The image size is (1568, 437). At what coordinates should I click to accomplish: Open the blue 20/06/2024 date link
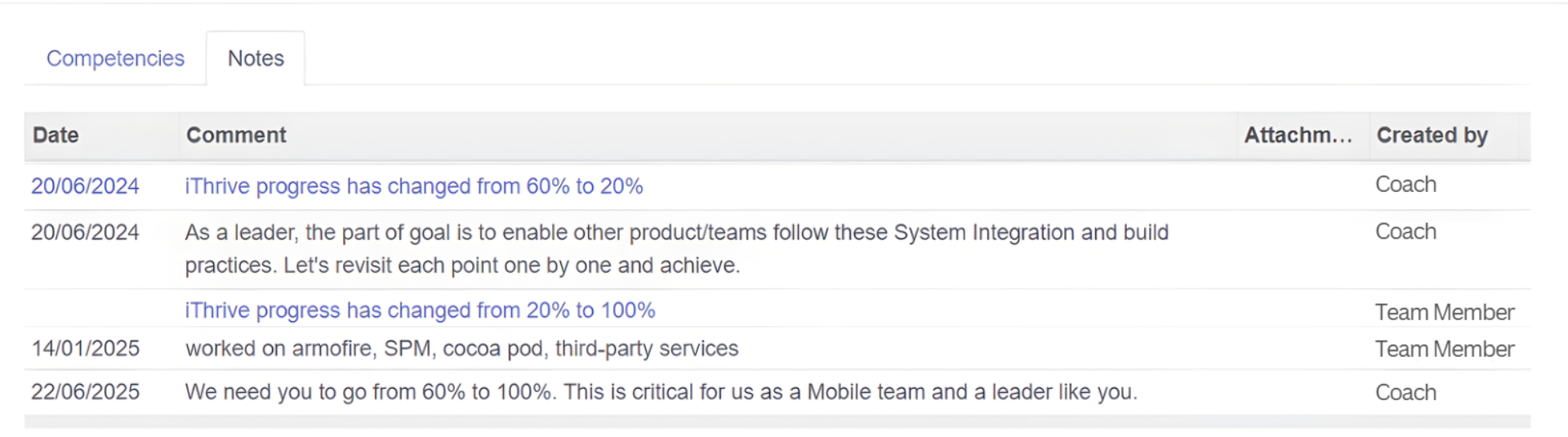tap(85, 186)
